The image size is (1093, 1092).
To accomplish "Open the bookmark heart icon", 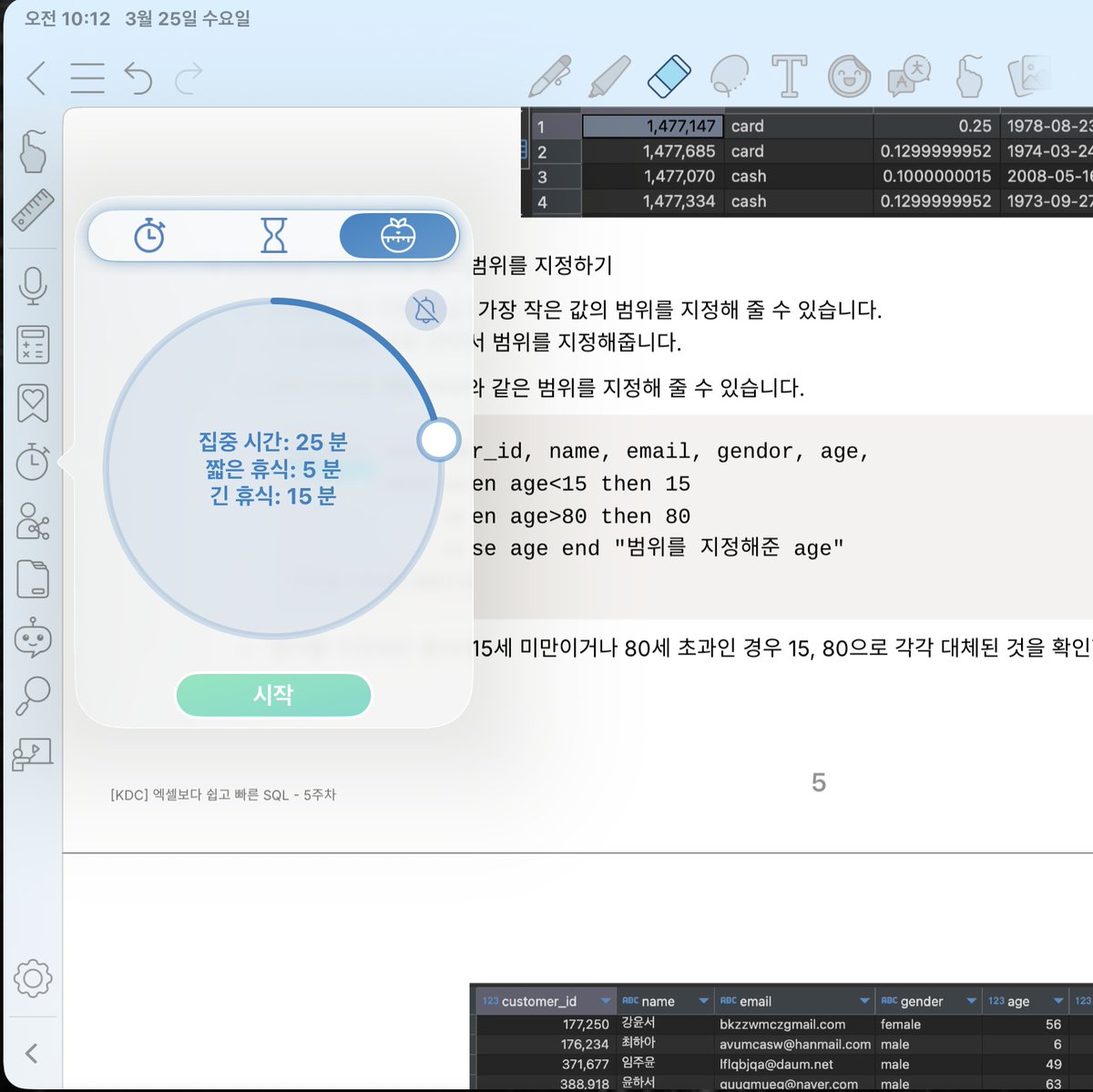I will point(33,403).
